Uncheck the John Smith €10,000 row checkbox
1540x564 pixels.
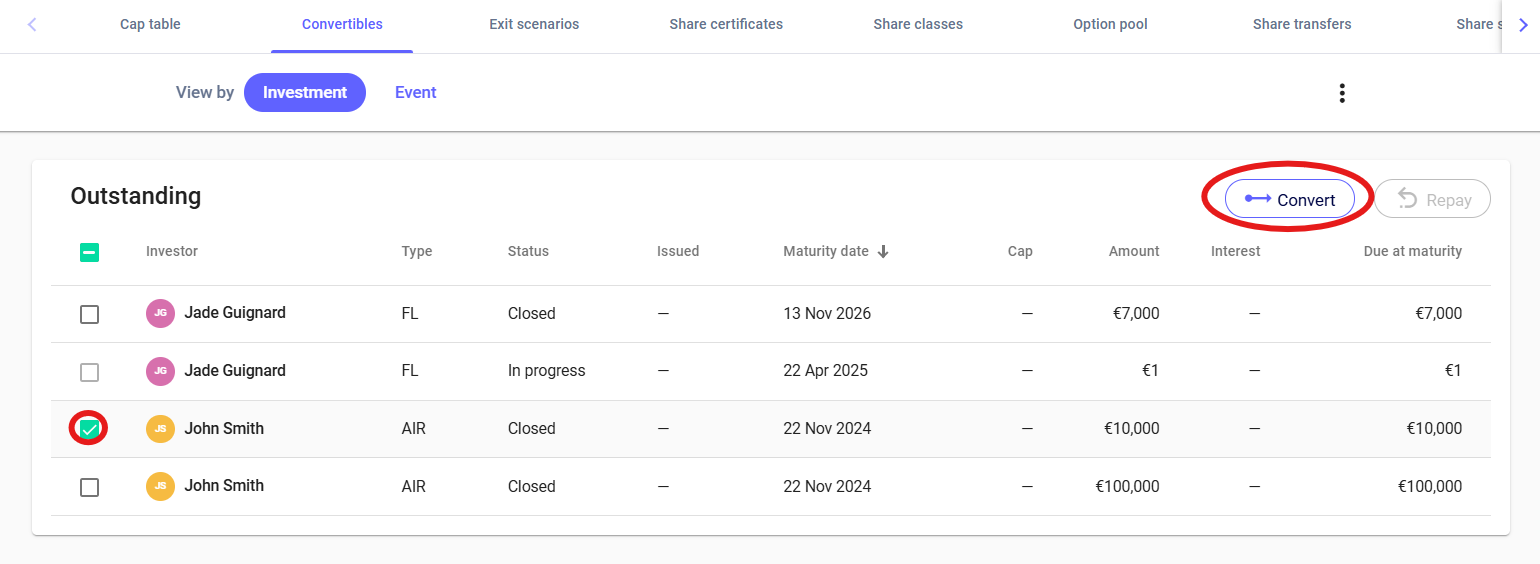pos(89,429)
